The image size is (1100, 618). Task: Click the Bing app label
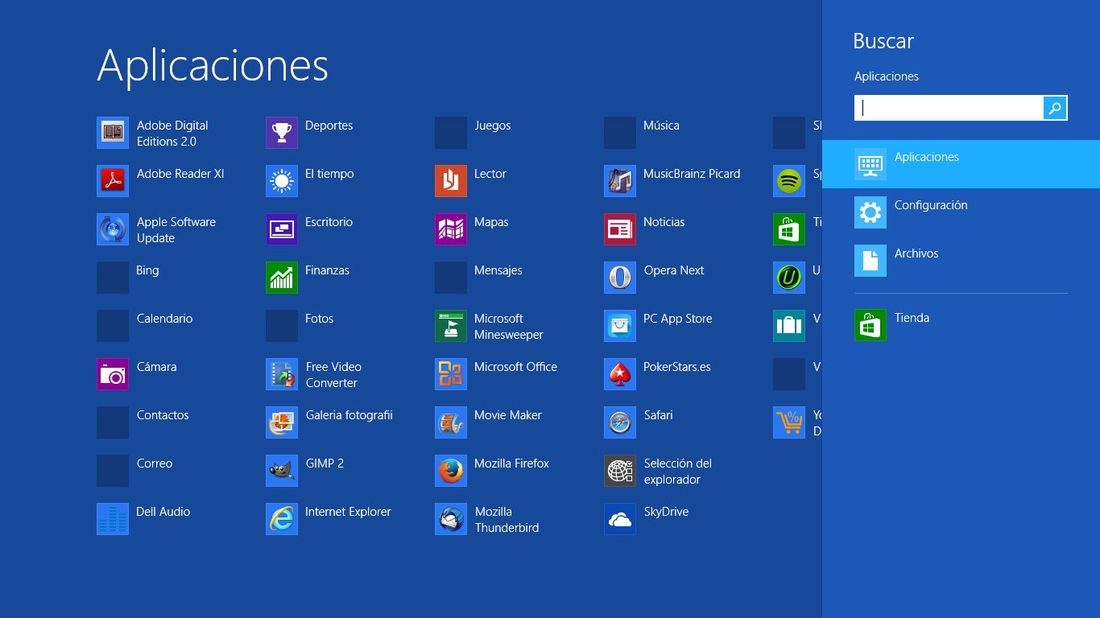click(x=147, y=270)
